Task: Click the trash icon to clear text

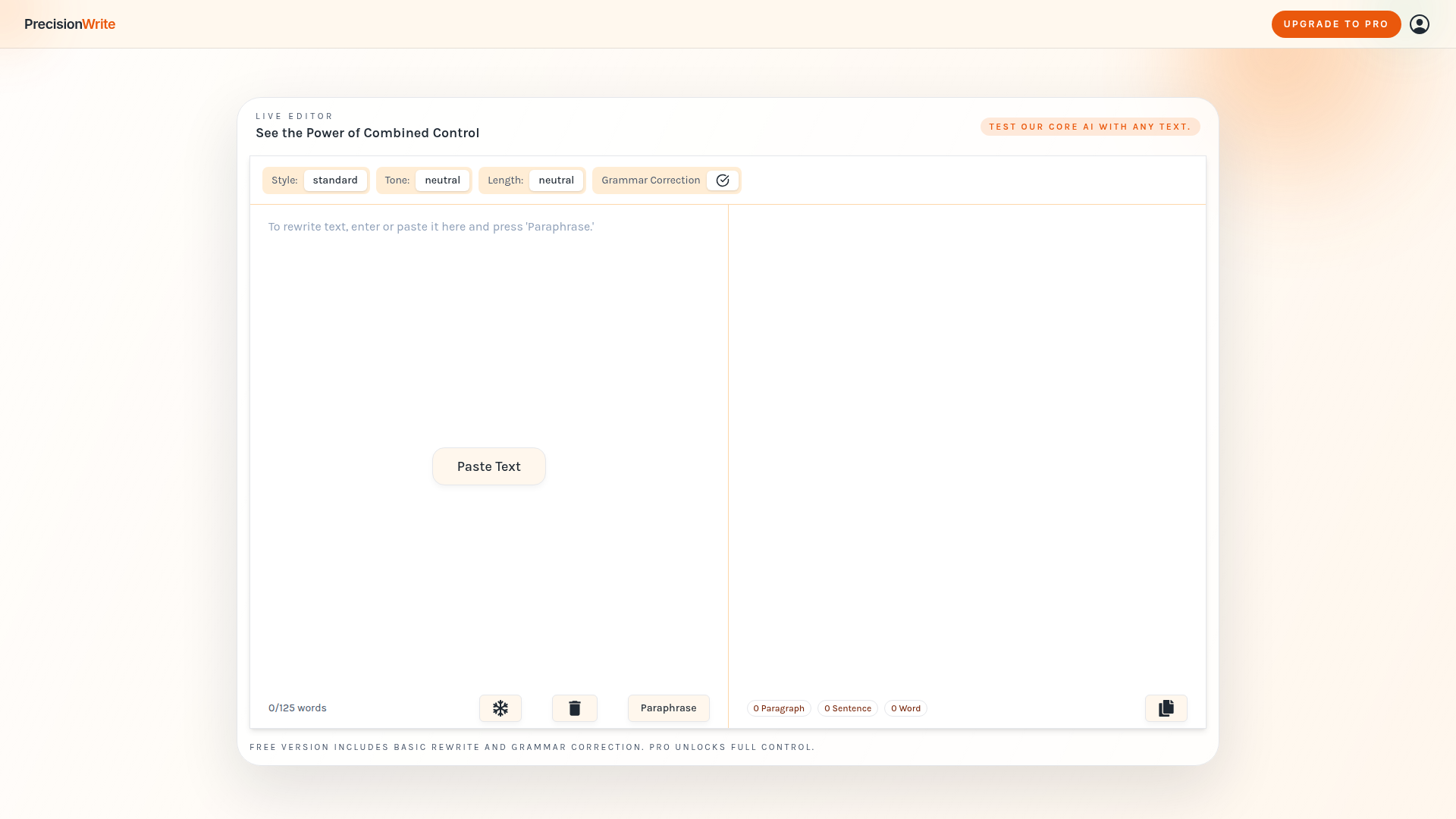Action: coord(574,708)
